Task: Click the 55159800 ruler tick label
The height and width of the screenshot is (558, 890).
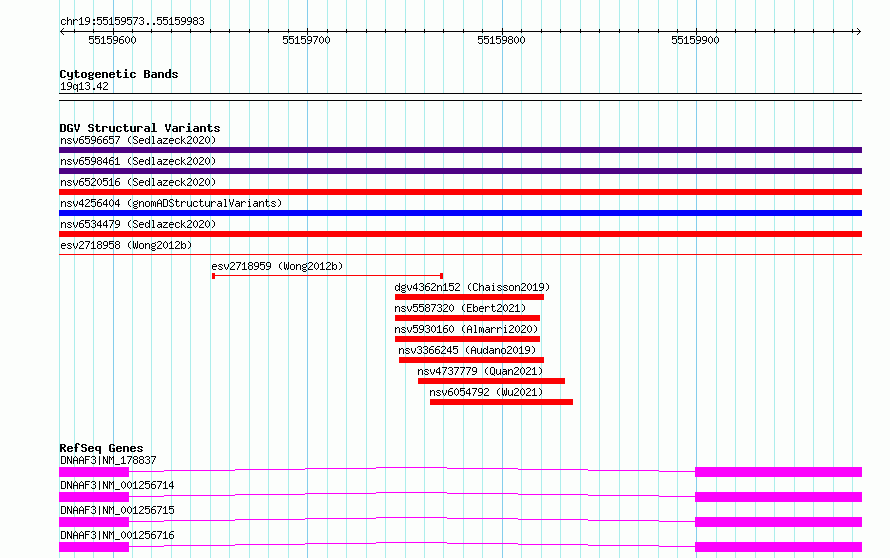Action: (x=501, y=40)
